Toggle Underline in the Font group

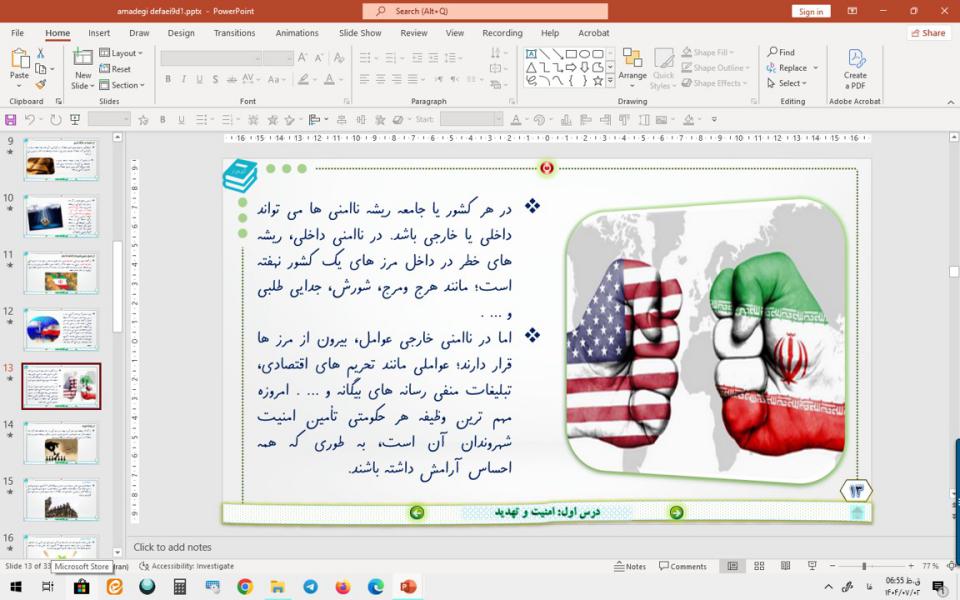point(199,79)
